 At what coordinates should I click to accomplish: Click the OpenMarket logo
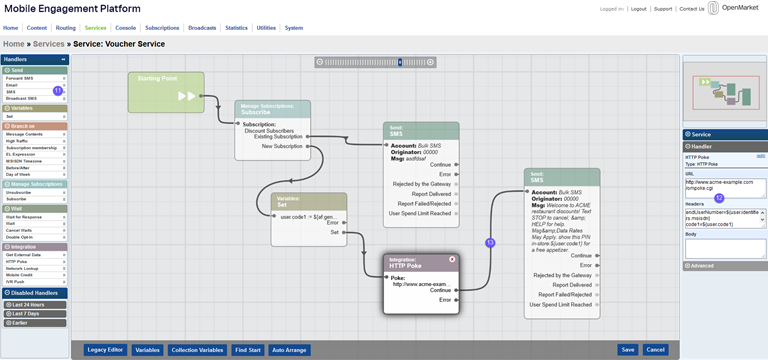(733, 8)
